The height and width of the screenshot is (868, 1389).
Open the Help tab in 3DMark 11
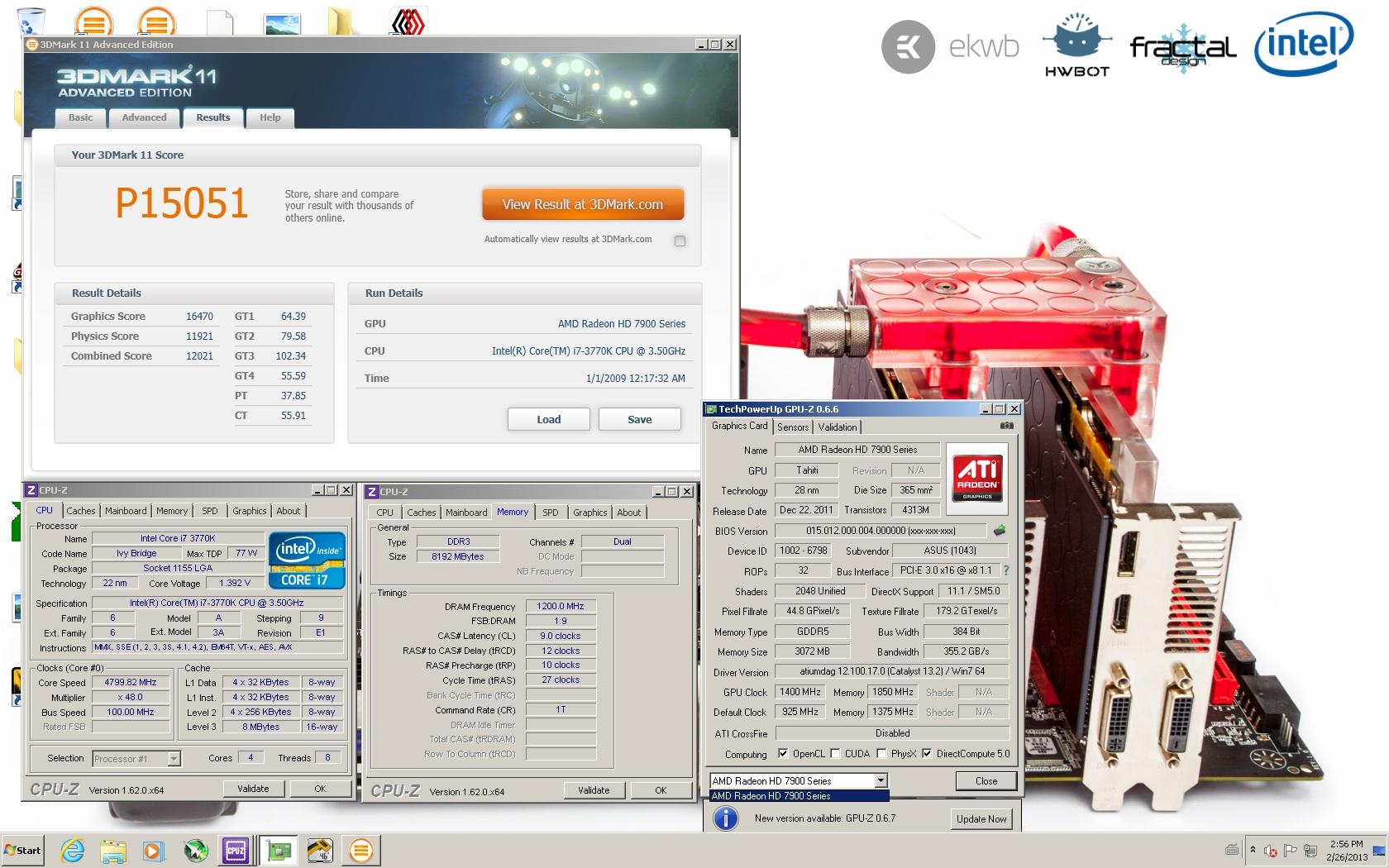[270, 117]
